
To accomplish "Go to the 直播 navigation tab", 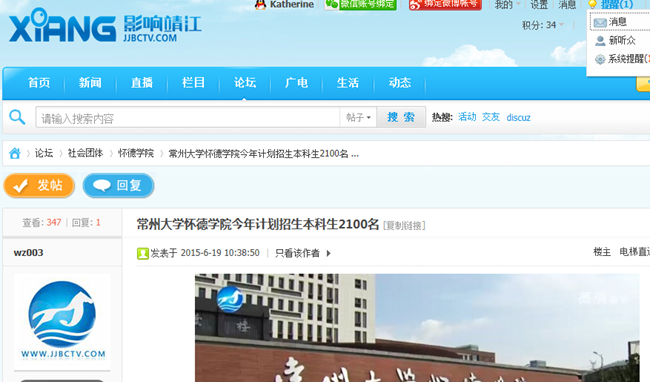I will tap(142, 83).
